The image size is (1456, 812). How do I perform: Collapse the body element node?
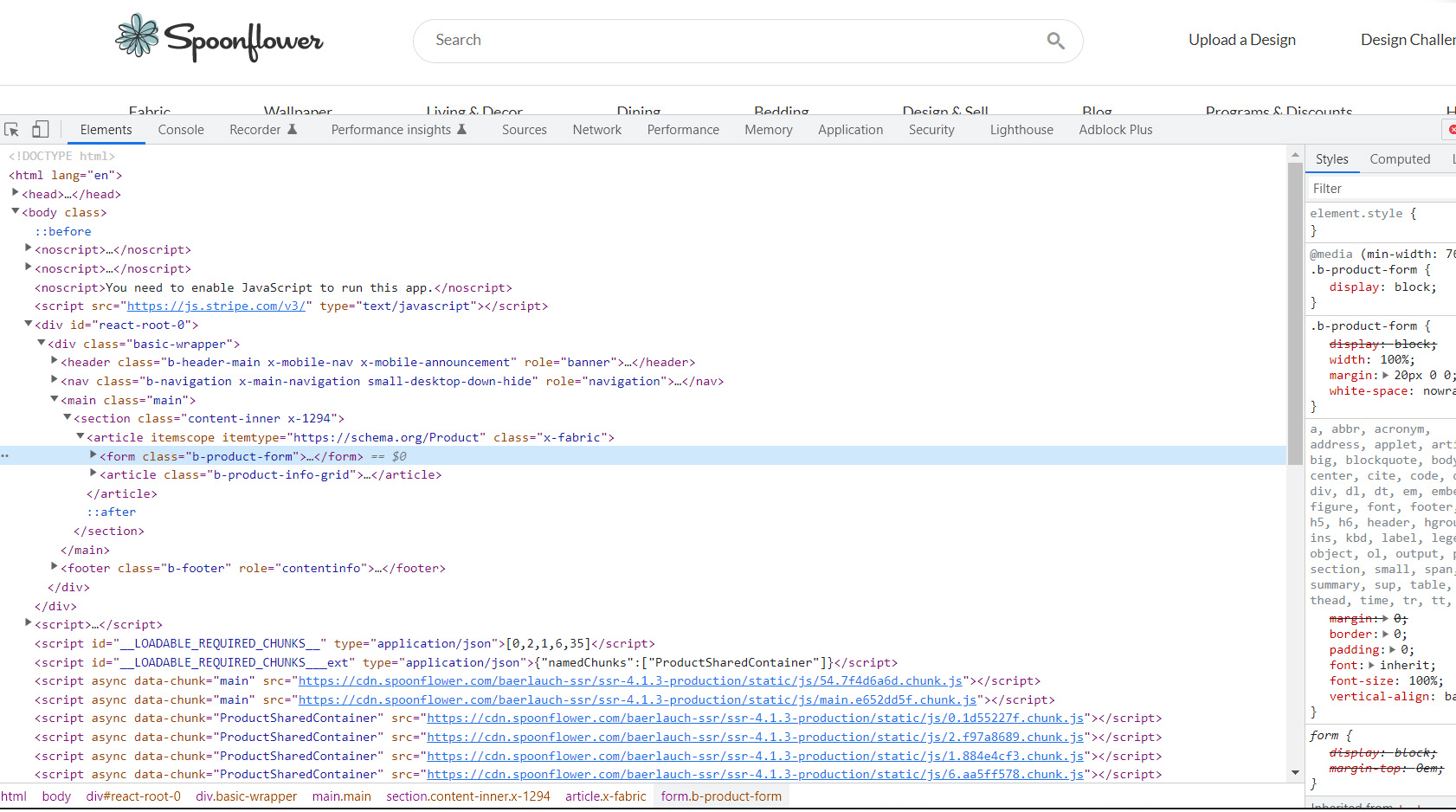(16, 211)
